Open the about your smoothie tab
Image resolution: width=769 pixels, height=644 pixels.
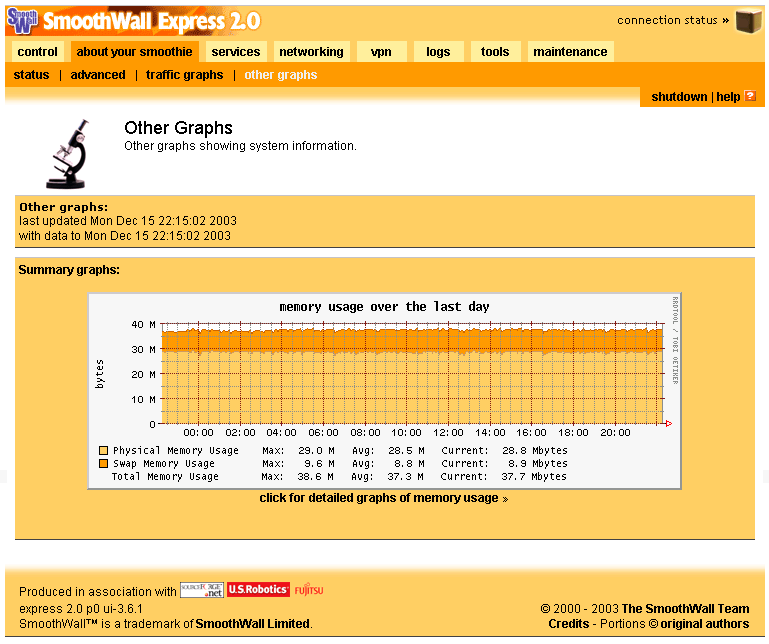(134, 52)
